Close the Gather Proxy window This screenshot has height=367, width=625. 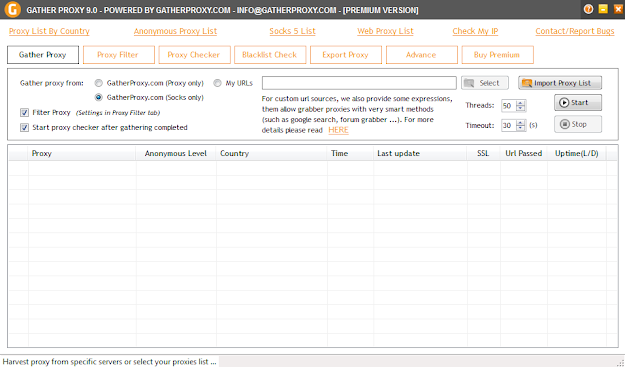pos(618,9)
